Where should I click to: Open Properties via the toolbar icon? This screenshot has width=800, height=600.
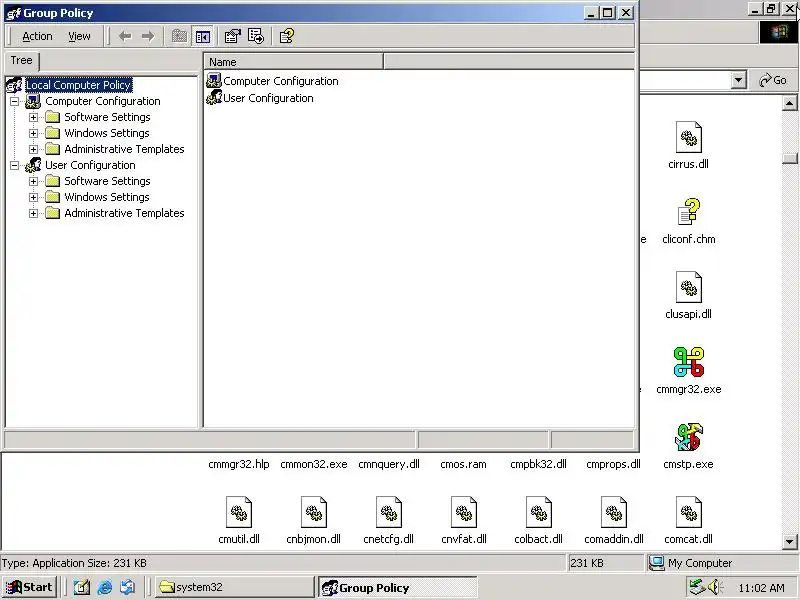(x=233, y=36)
